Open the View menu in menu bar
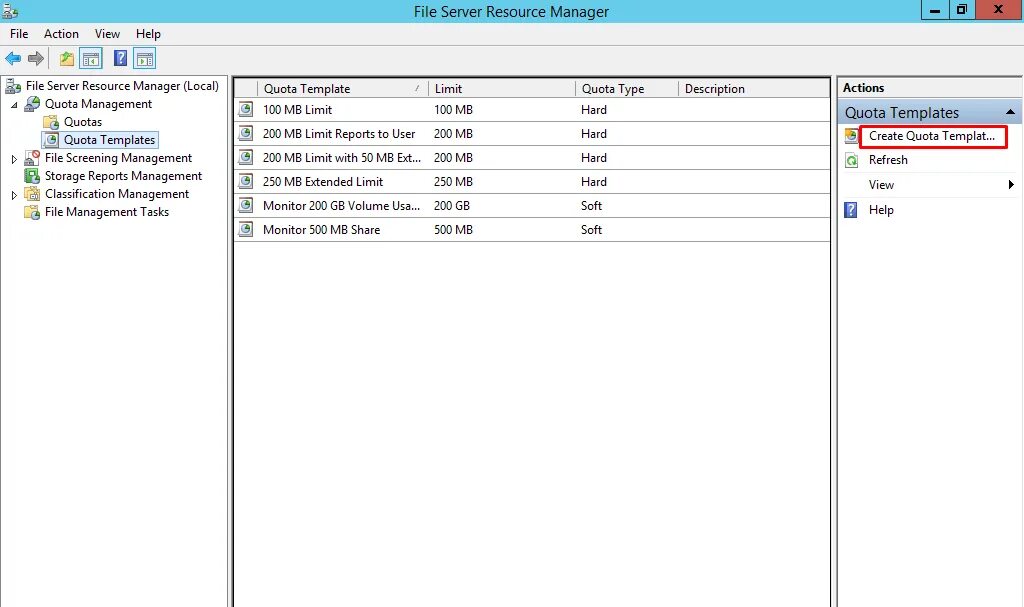This screenshot has height=607, width=1024. pos(107,34)
